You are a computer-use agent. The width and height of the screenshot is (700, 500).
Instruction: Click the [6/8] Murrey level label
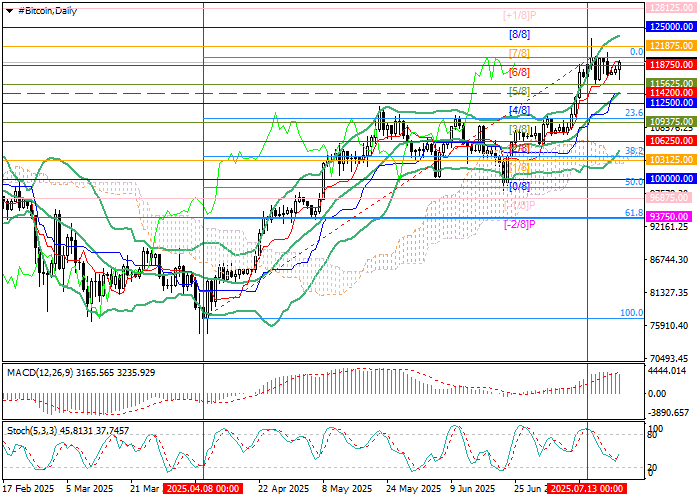(x=519, y=72)
